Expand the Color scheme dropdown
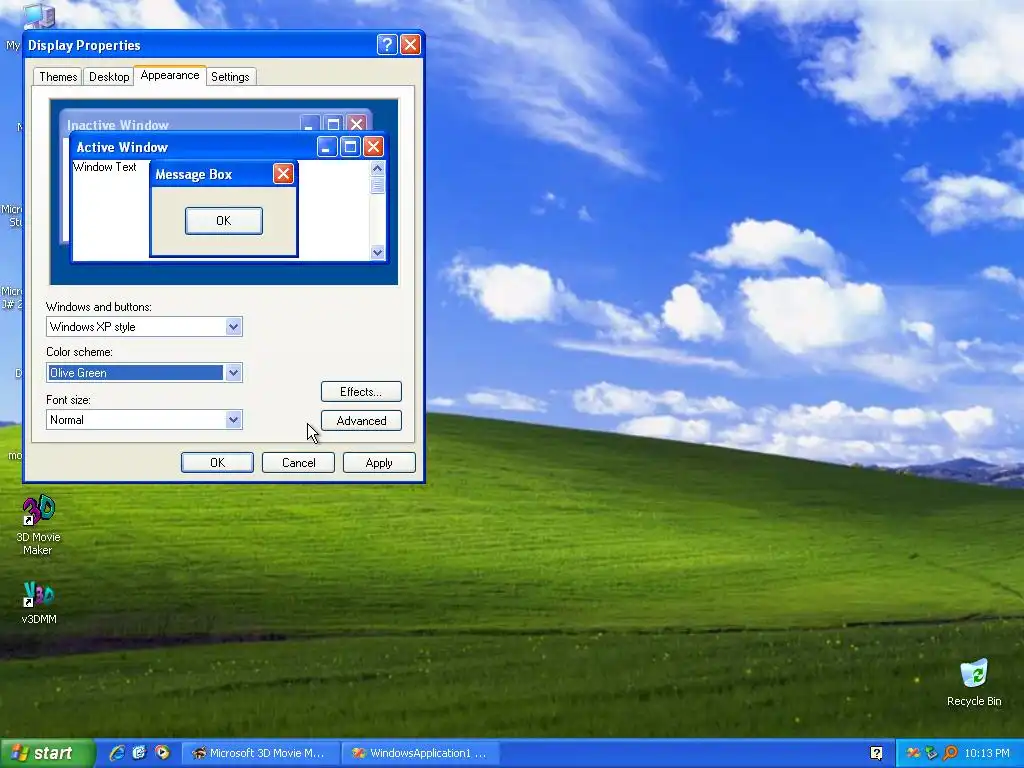The height and width of the screenshot is (768, 1024). pyautogui.click(x=233, y=373)
